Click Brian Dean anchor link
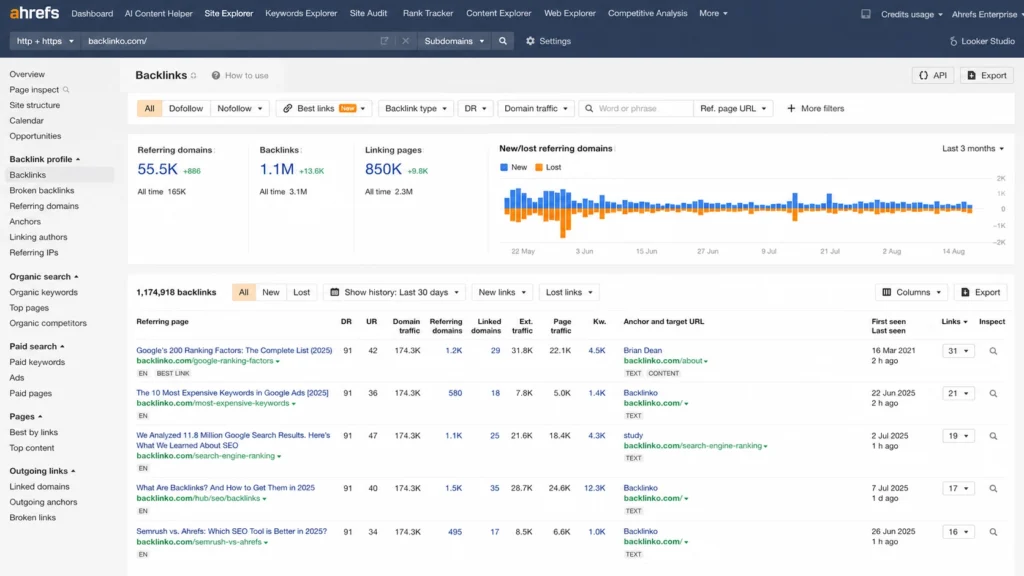Screen dimensions: 1024x576 pyautogui.click(x=642, y=350)
